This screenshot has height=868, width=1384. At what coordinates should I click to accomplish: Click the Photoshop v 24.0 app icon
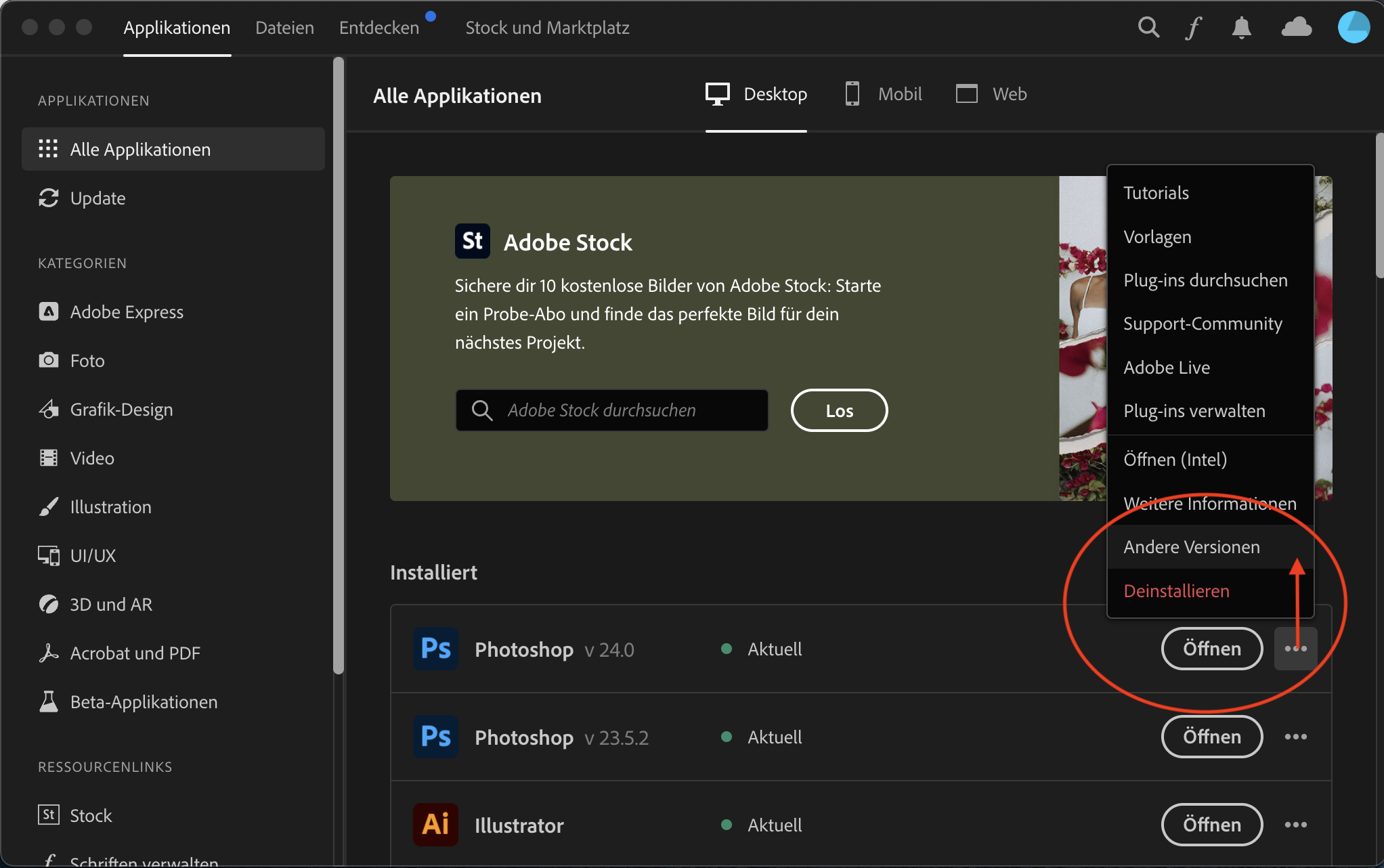click(435, 649)
